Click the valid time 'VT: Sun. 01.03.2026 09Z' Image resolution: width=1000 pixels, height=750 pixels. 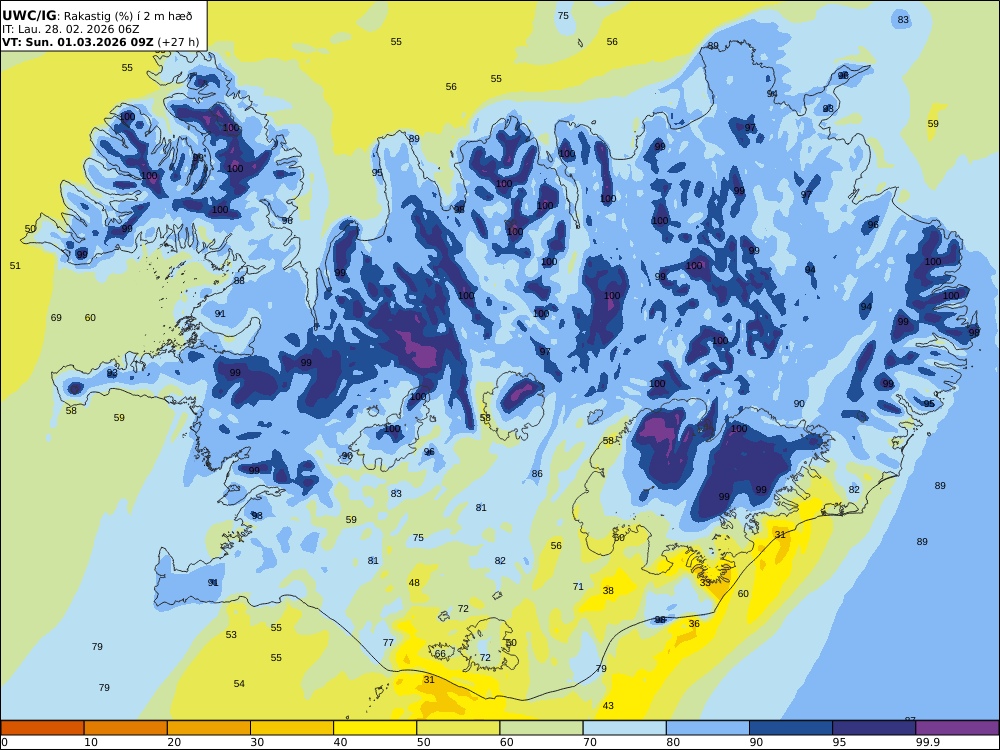[78, 43]
